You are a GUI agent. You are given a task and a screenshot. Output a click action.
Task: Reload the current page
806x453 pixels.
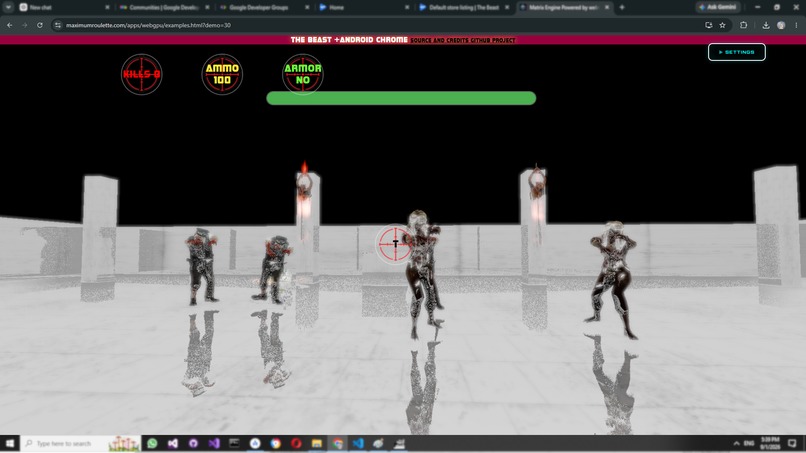point(40,25)
